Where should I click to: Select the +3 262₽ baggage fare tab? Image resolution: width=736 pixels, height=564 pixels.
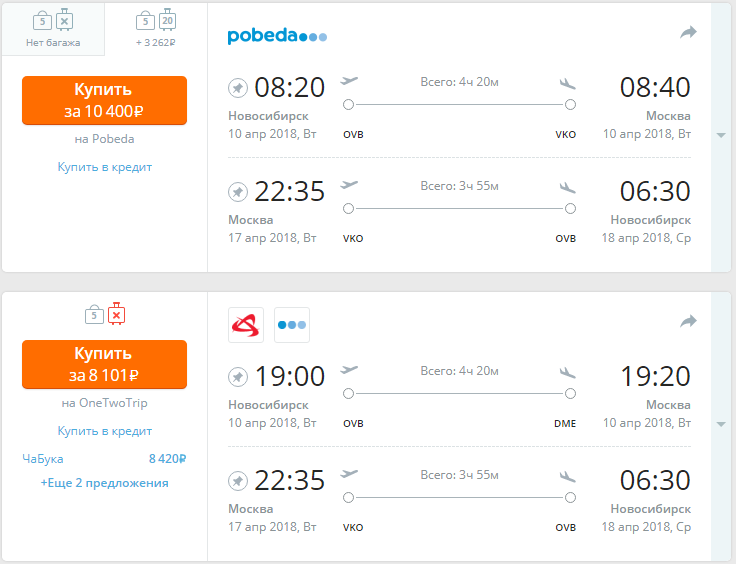156,29
